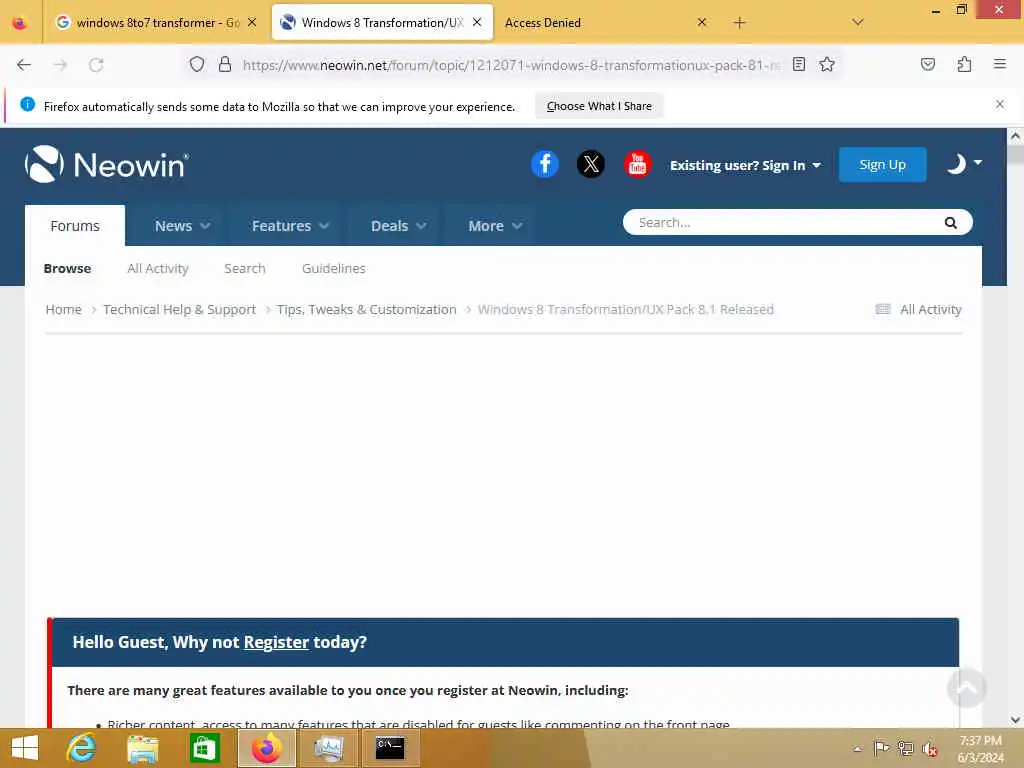Go to Home breadcrumb

click(x=63, y=310)
